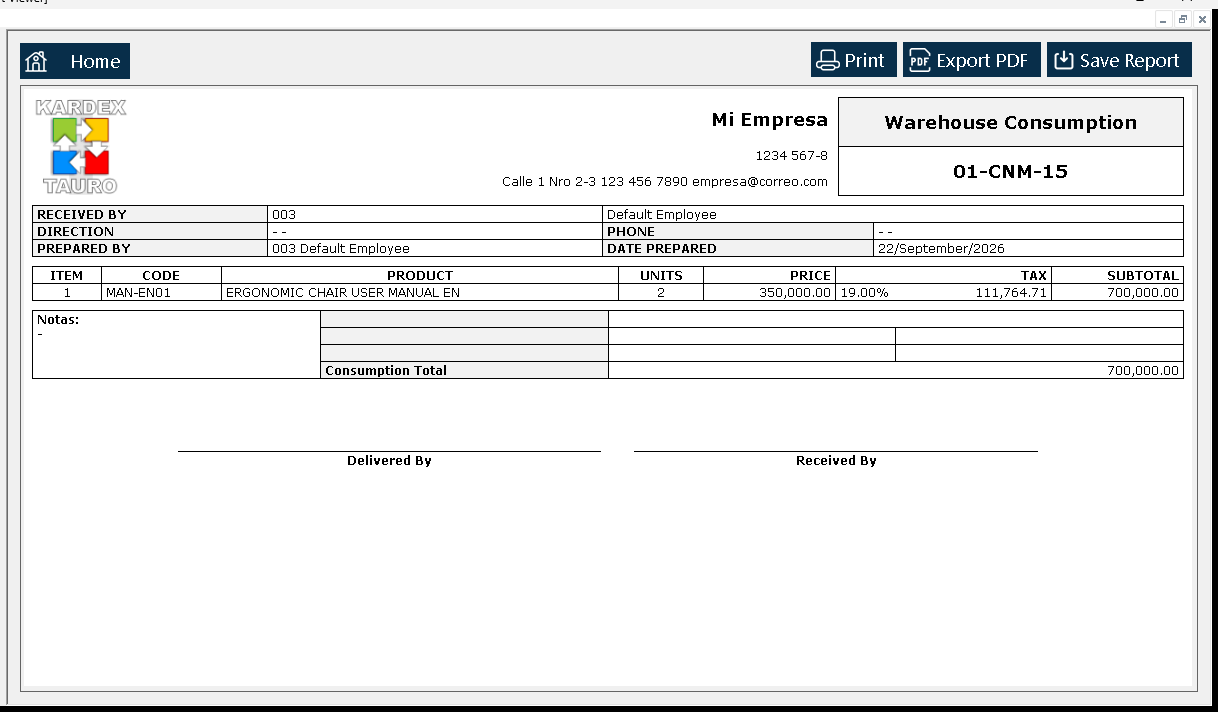Click company ID 1234 567-8
Viewport: 1218px width, 712px height.
point(792,156)
